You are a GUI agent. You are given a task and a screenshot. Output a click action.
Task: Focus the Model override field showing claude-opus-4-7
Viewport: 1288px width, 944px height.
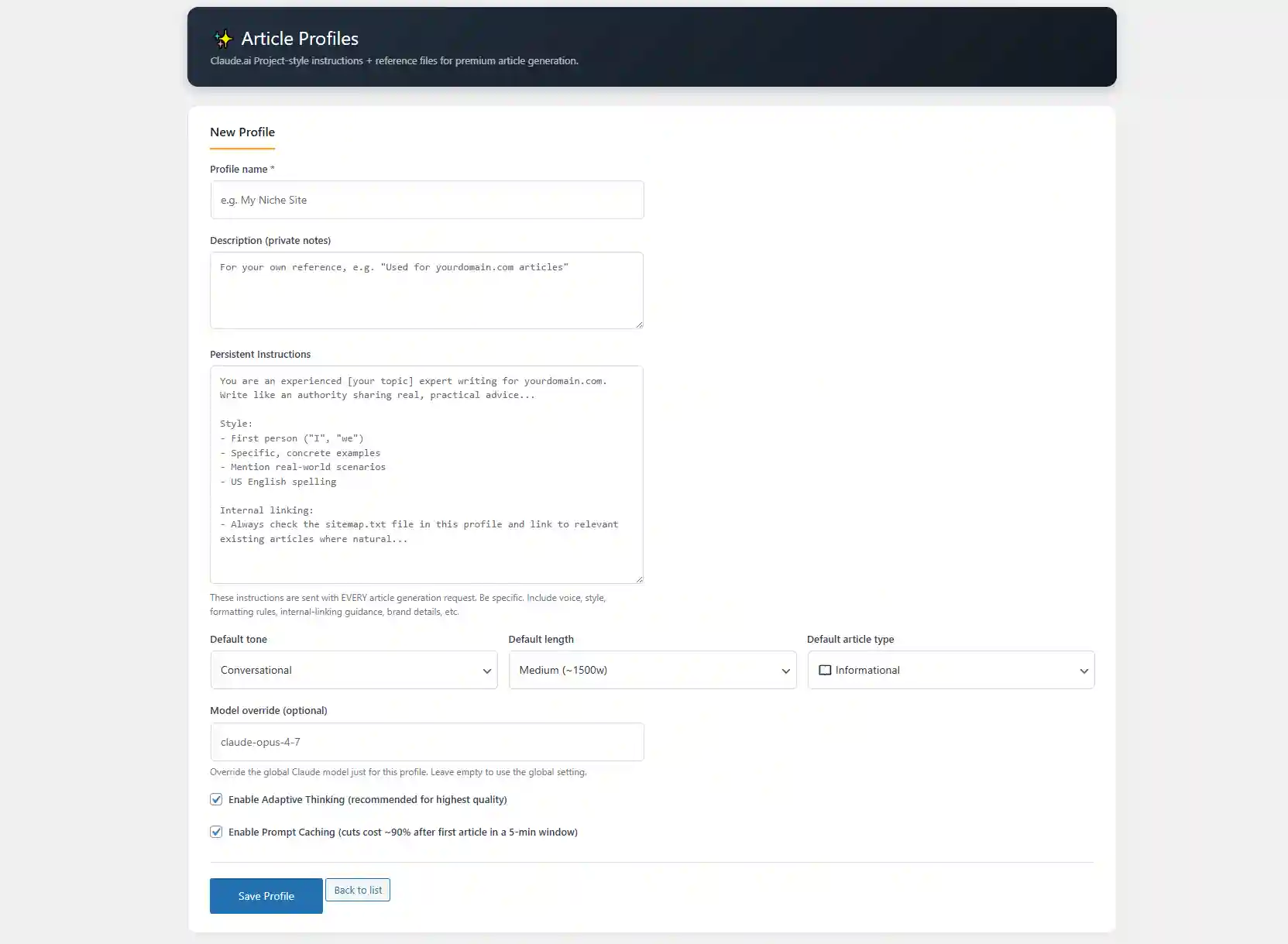pos(427,742)
